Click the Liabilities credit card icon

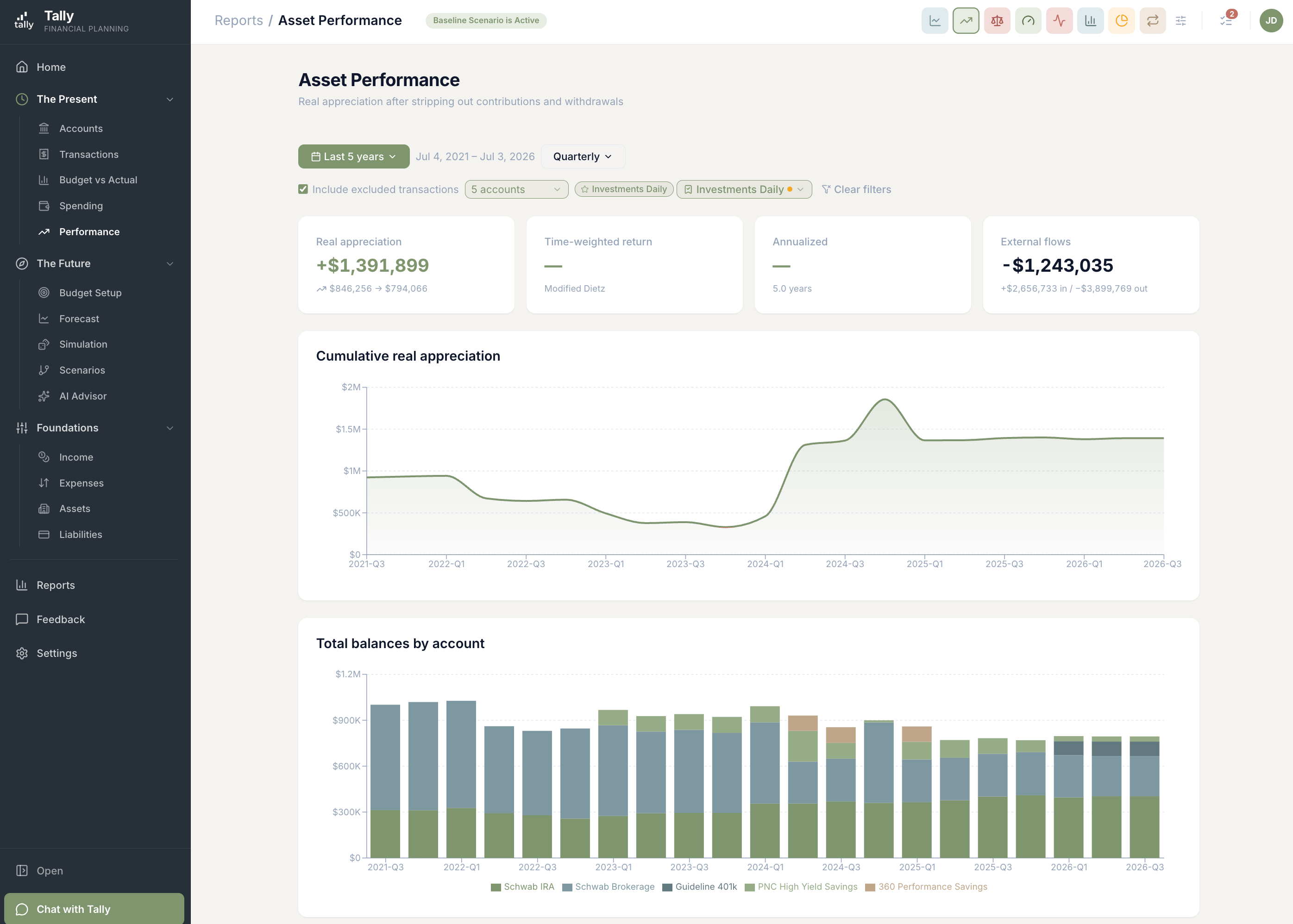pos(44,535)
